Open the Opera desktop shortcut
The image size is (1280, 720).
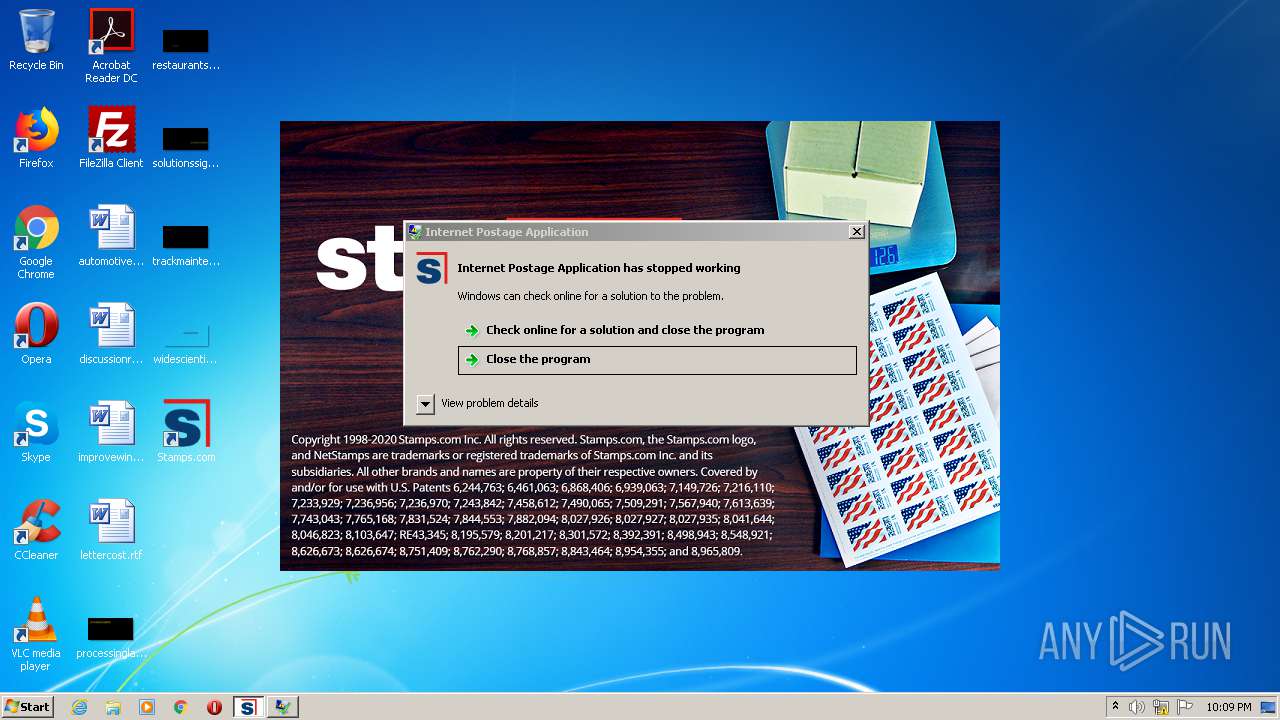tap(36, 334)
